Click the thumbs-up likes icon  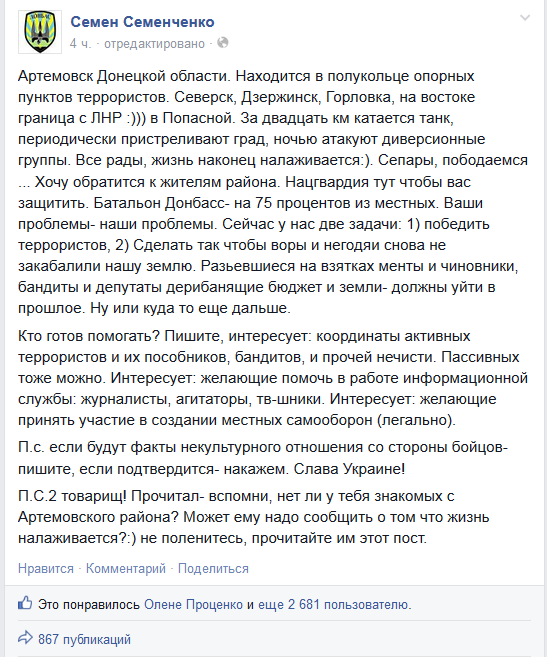tap(25, 603)
